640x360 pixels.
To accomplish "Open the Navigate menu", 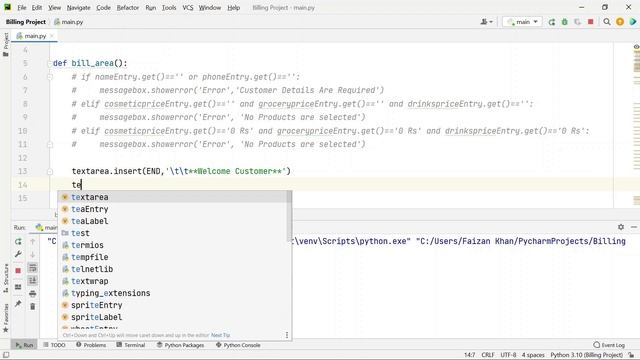I will (x=78, y=8).
